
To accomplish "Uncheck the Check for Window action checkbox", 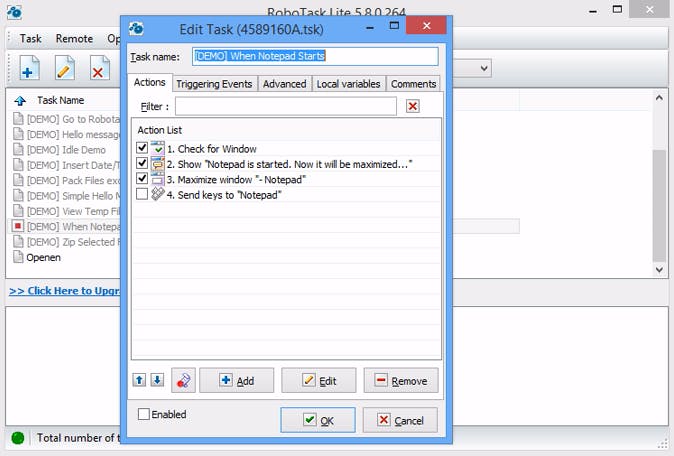I will [142, 148].
